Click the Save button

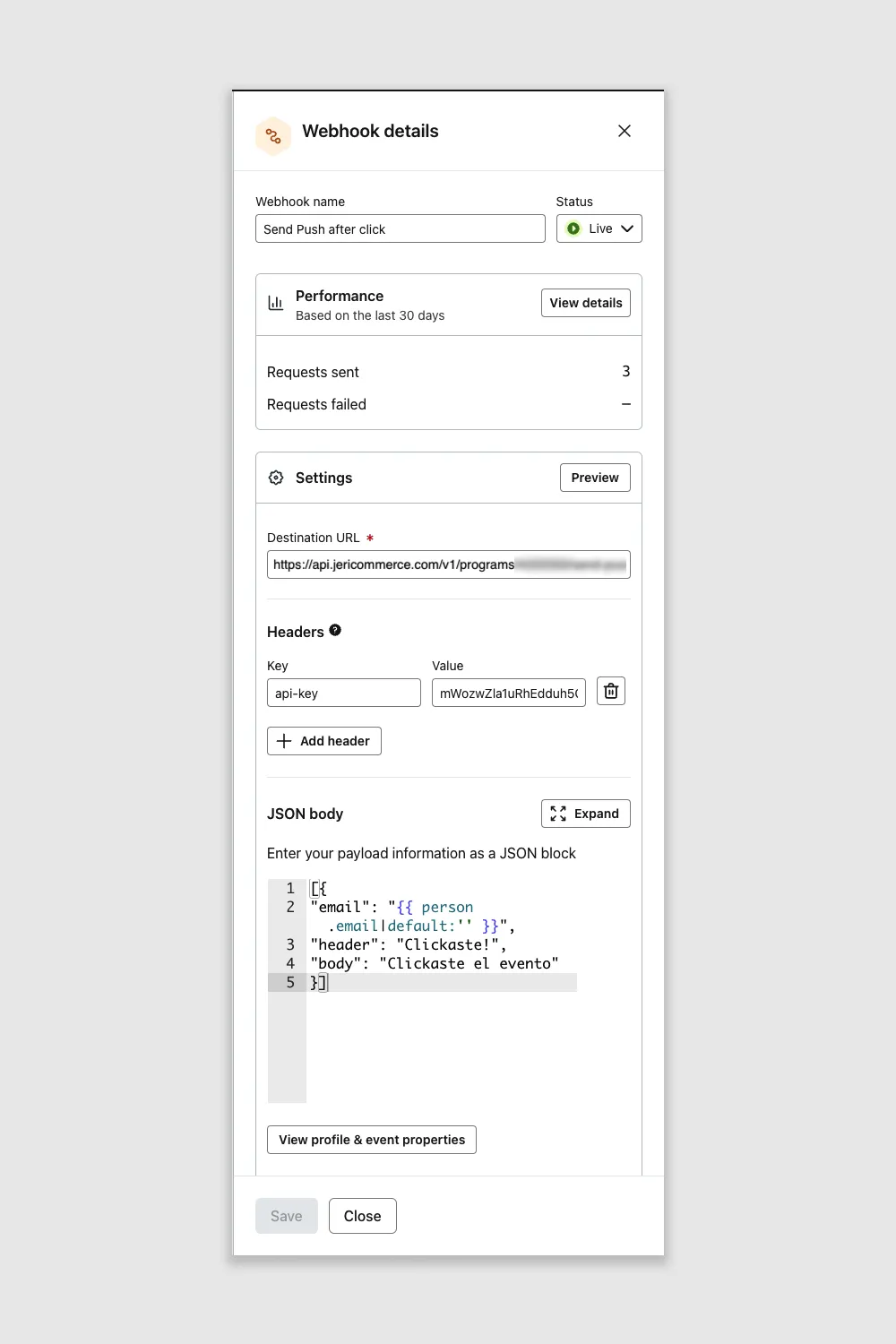click(x=286, y=1216)
